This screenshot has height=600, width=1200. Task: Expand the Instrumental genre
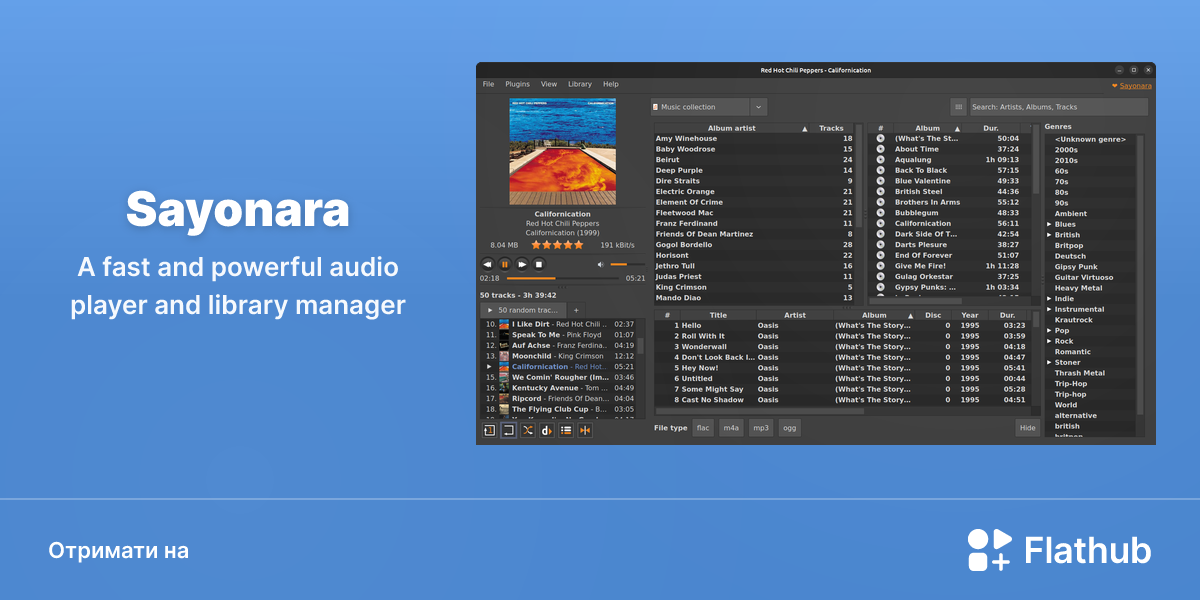point(1049,310)
